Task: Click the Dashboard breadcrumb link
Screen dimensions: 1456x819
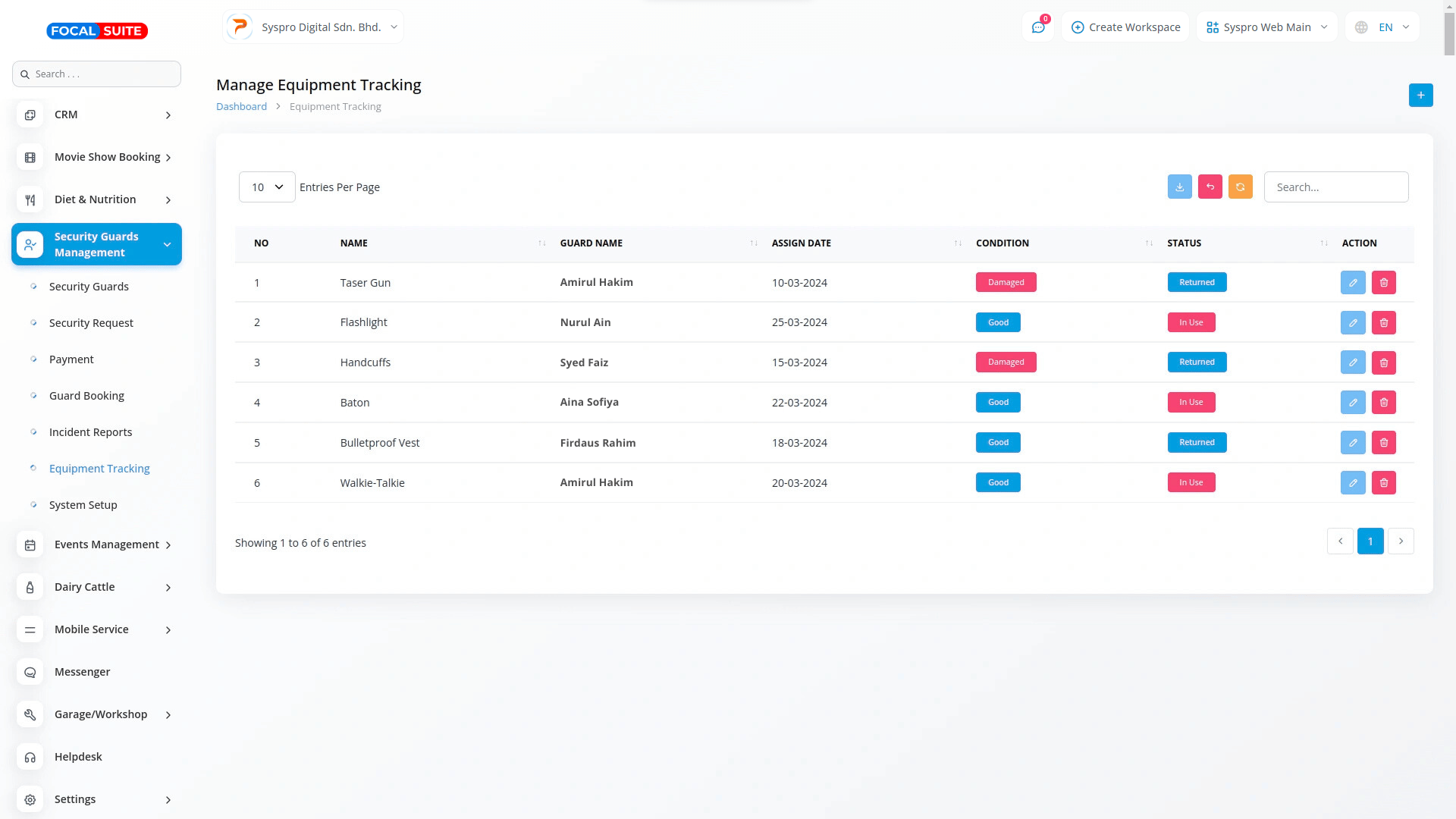Action: coord(241,107)
